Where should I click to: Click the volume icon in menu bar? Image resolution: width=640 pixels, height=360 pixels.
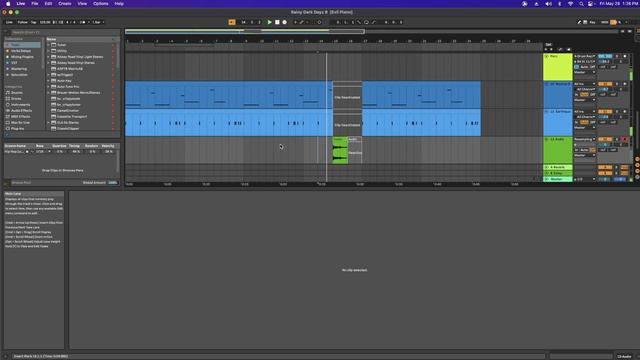(549, 4)
